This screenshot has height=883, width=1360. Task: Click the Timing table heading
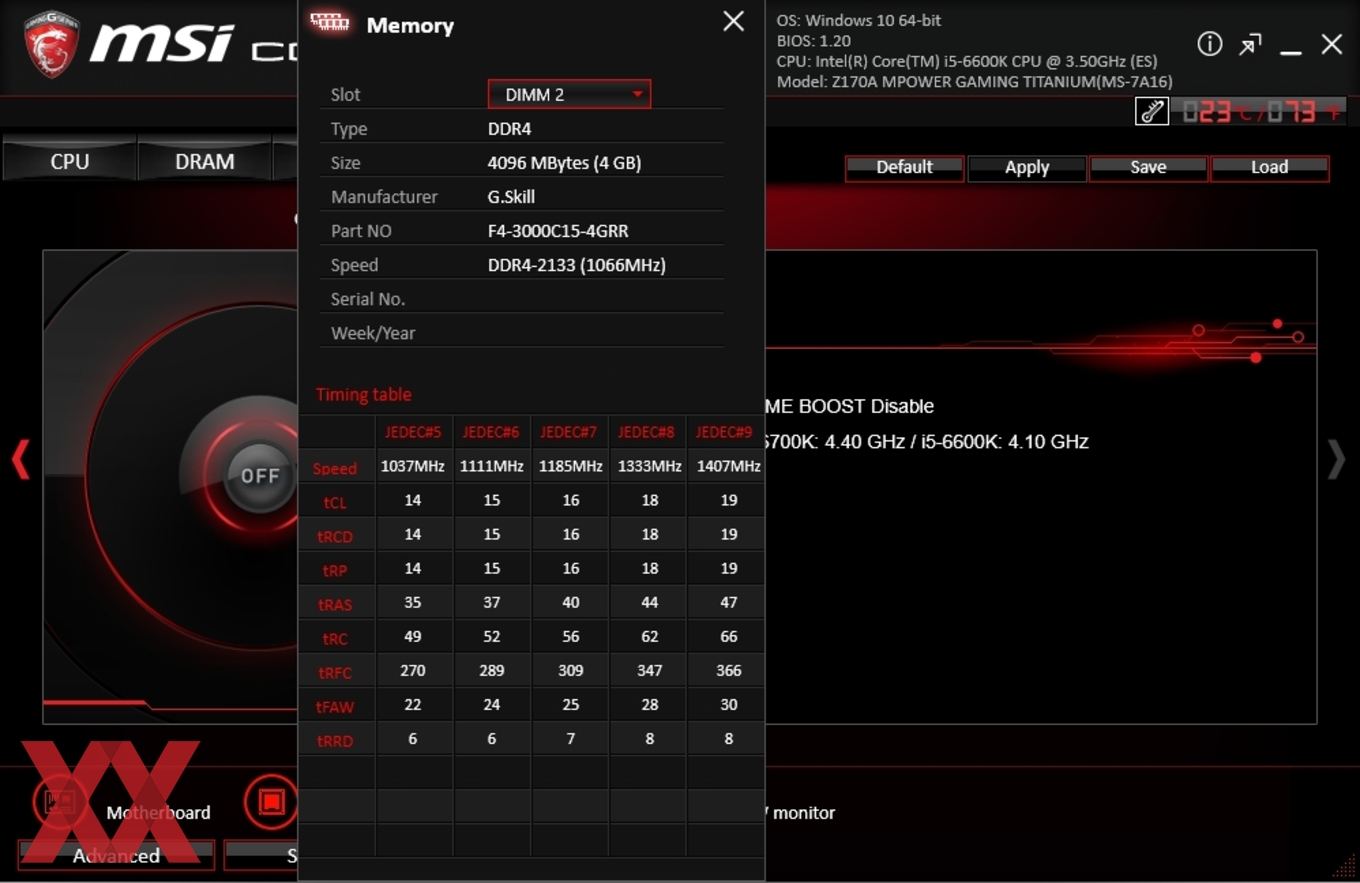[363, 394]
